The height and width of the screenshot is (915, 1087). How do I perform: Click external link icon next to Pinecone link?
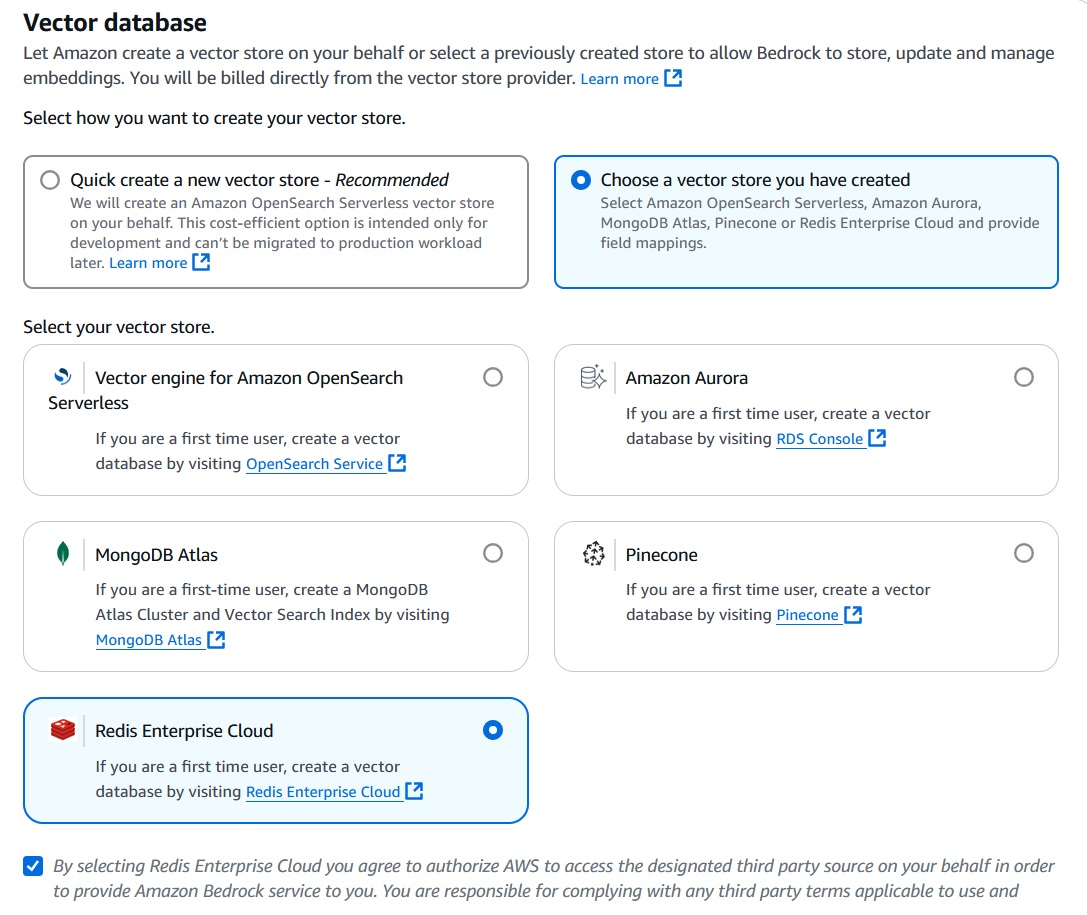(852, 614)
